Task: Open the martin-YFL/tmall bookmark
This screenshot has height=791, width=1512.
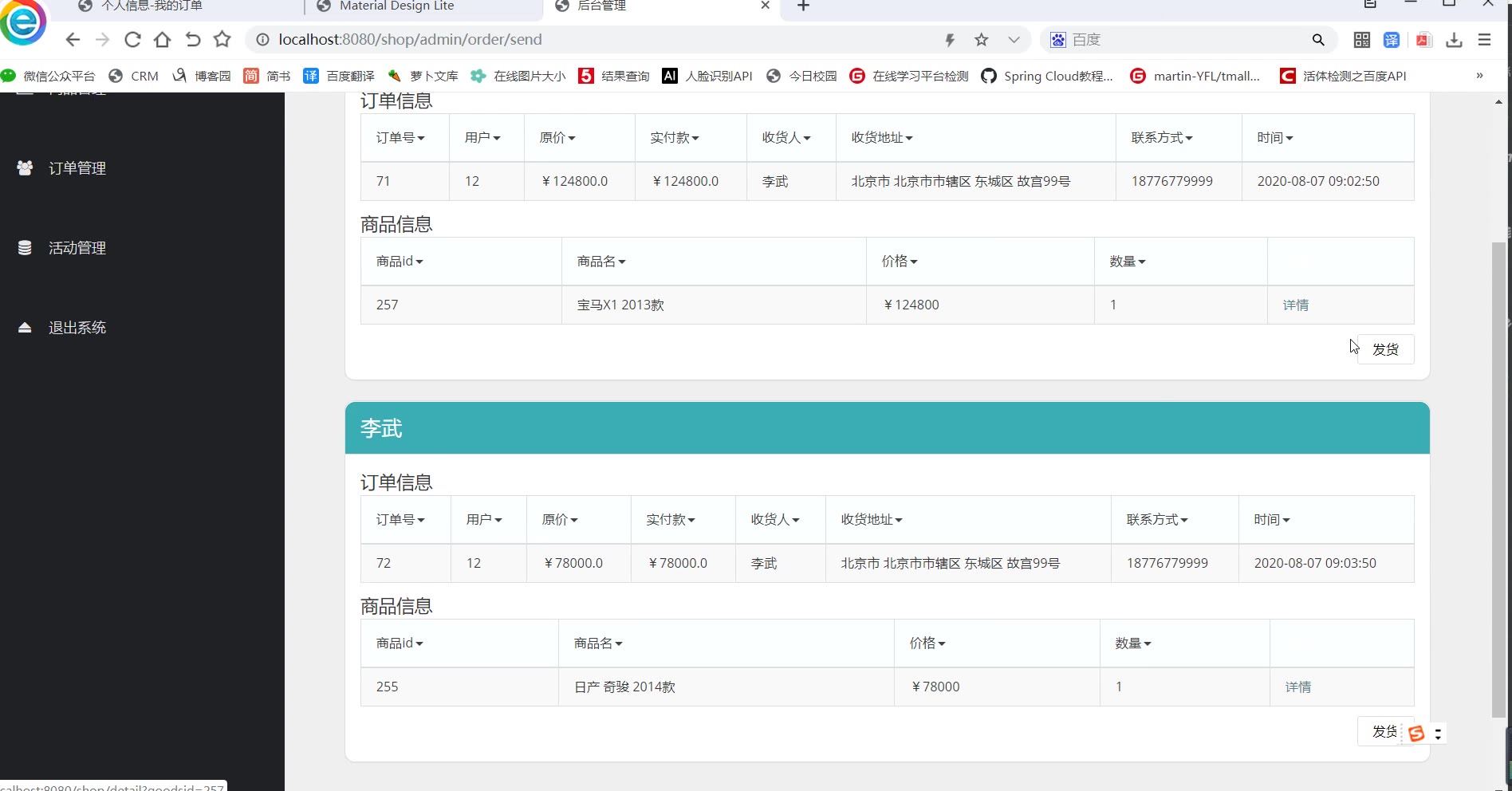Action: [x=1195, y=76]
